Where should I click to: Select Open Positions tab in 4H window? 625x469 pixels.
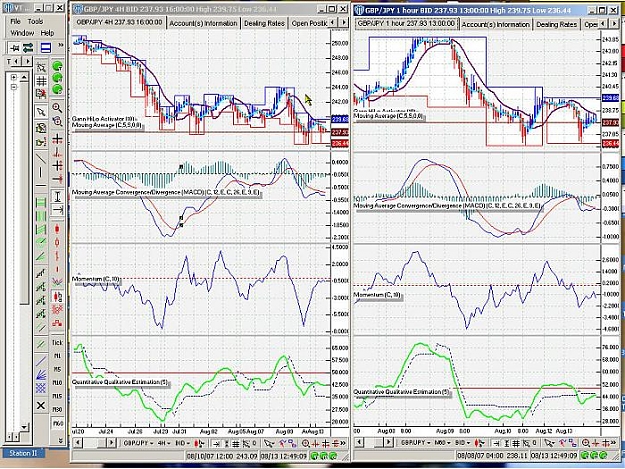(x=309, y=24)
